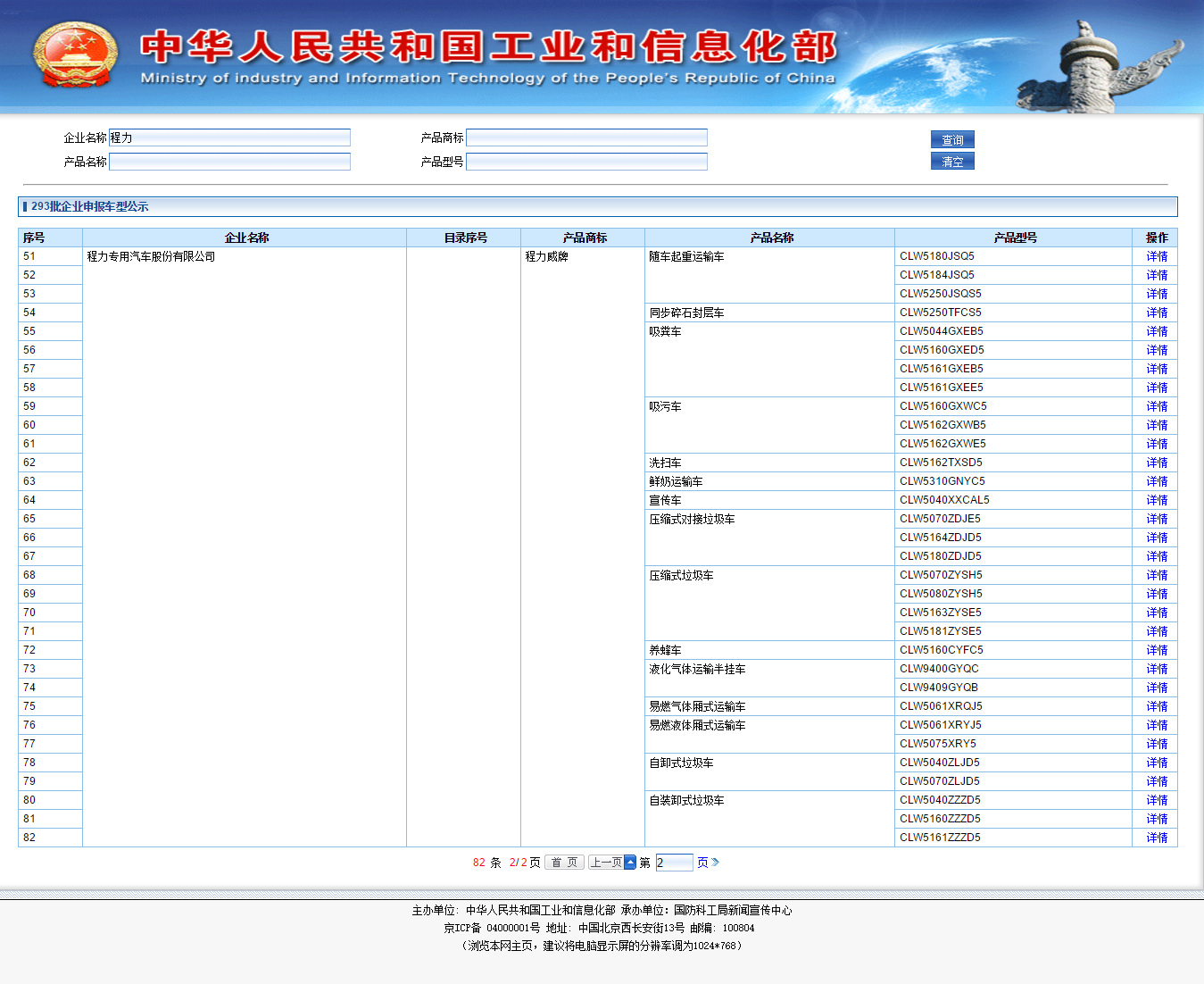
Task: Select the 自装卸式垃圾车 cell
Action: (770, 819)
